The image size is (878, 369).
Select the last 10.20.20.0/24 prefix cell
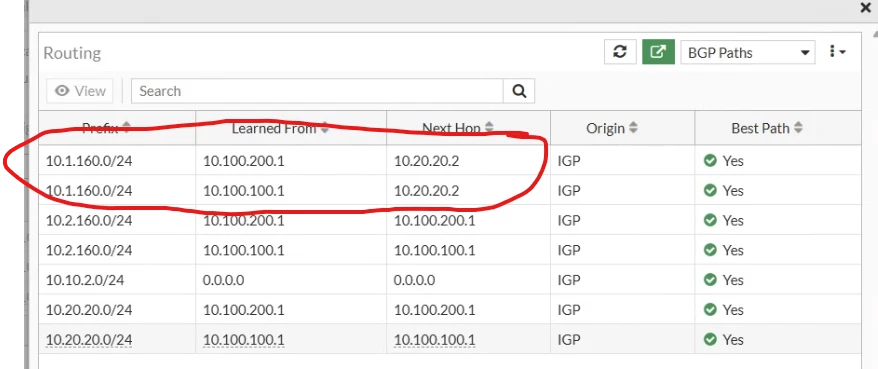(117, 339)
